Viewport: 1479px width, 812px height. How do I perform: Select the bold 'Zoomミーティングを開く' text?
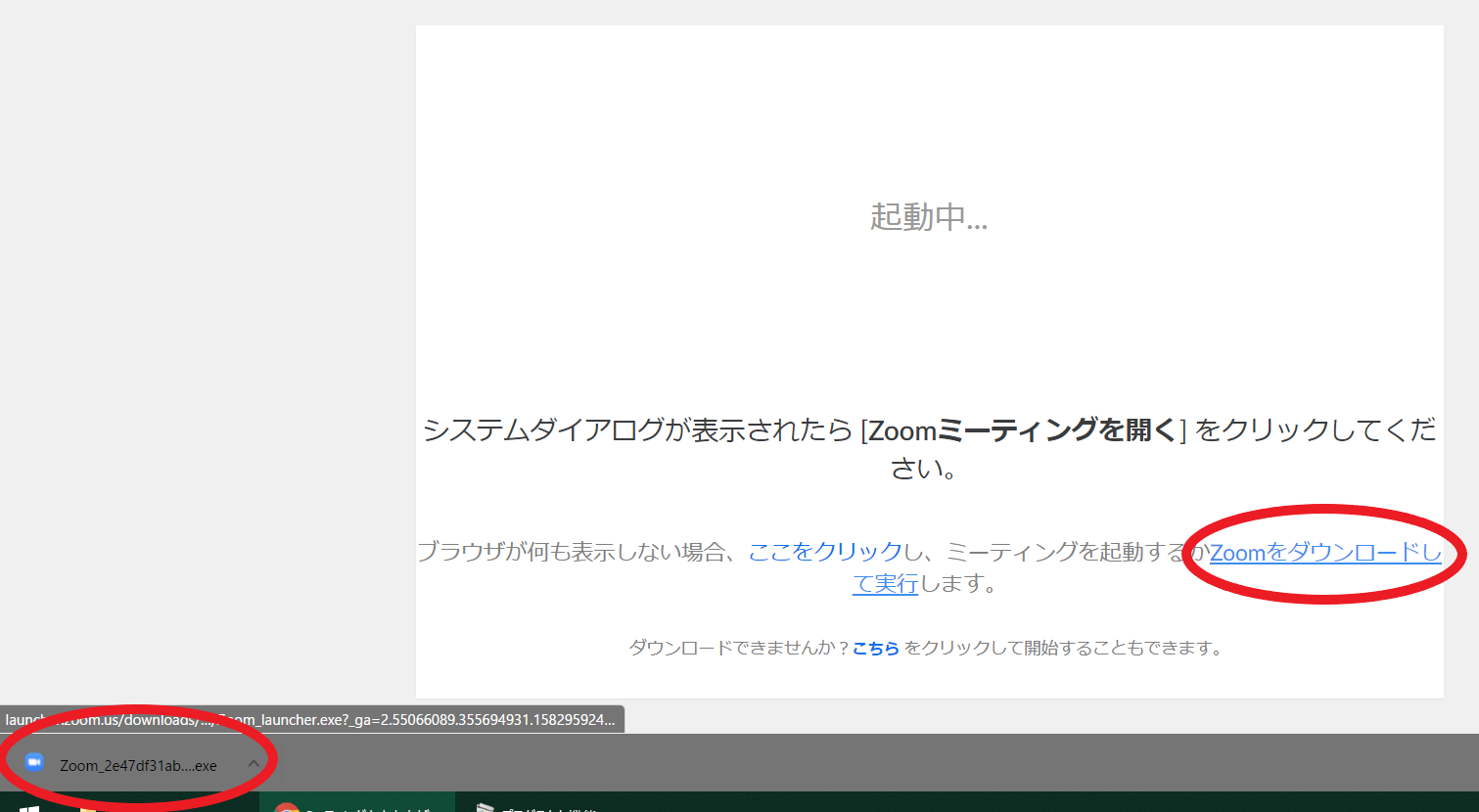1023,429
